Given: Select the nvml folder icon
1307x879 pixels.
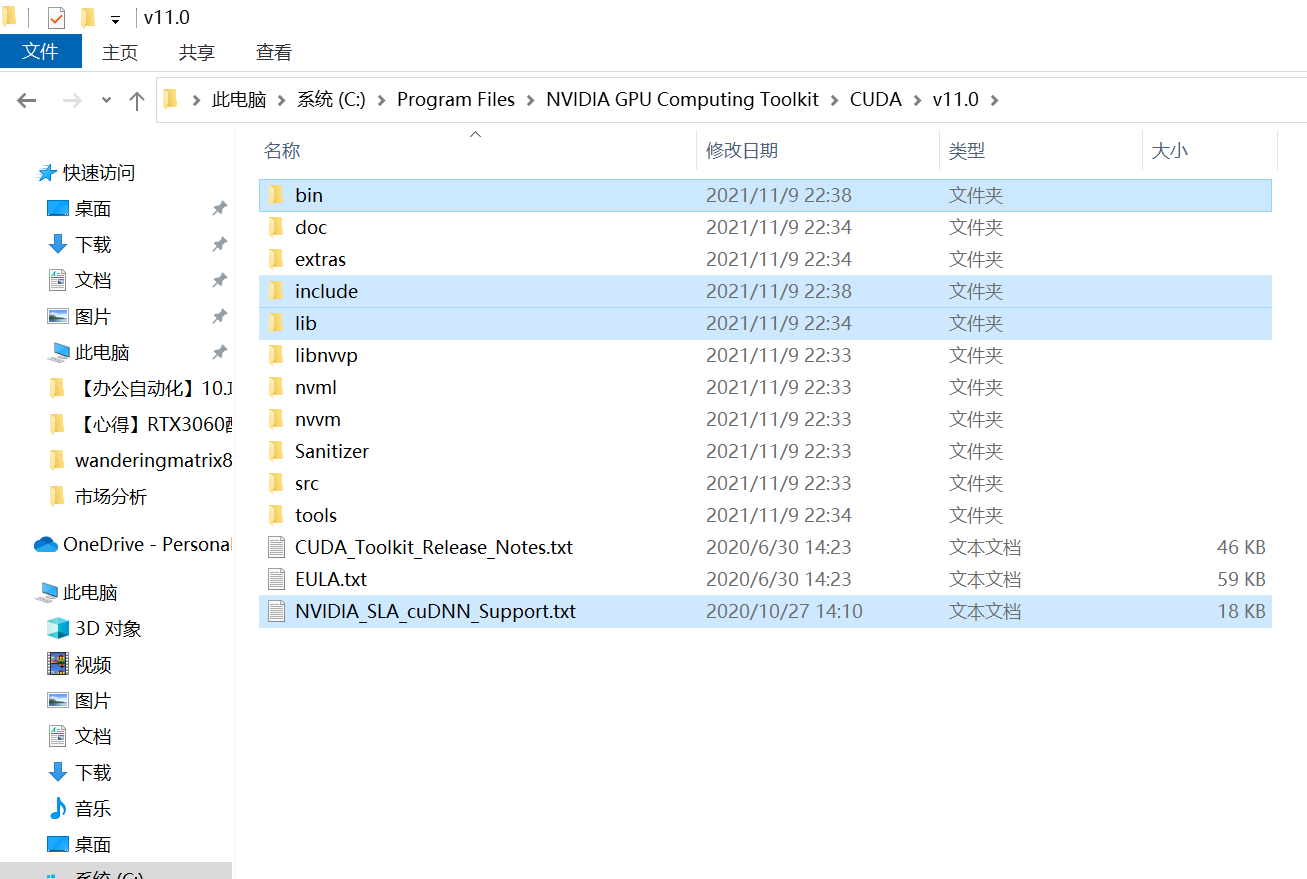Looking at the screenshot, I should tap(276, 387).
